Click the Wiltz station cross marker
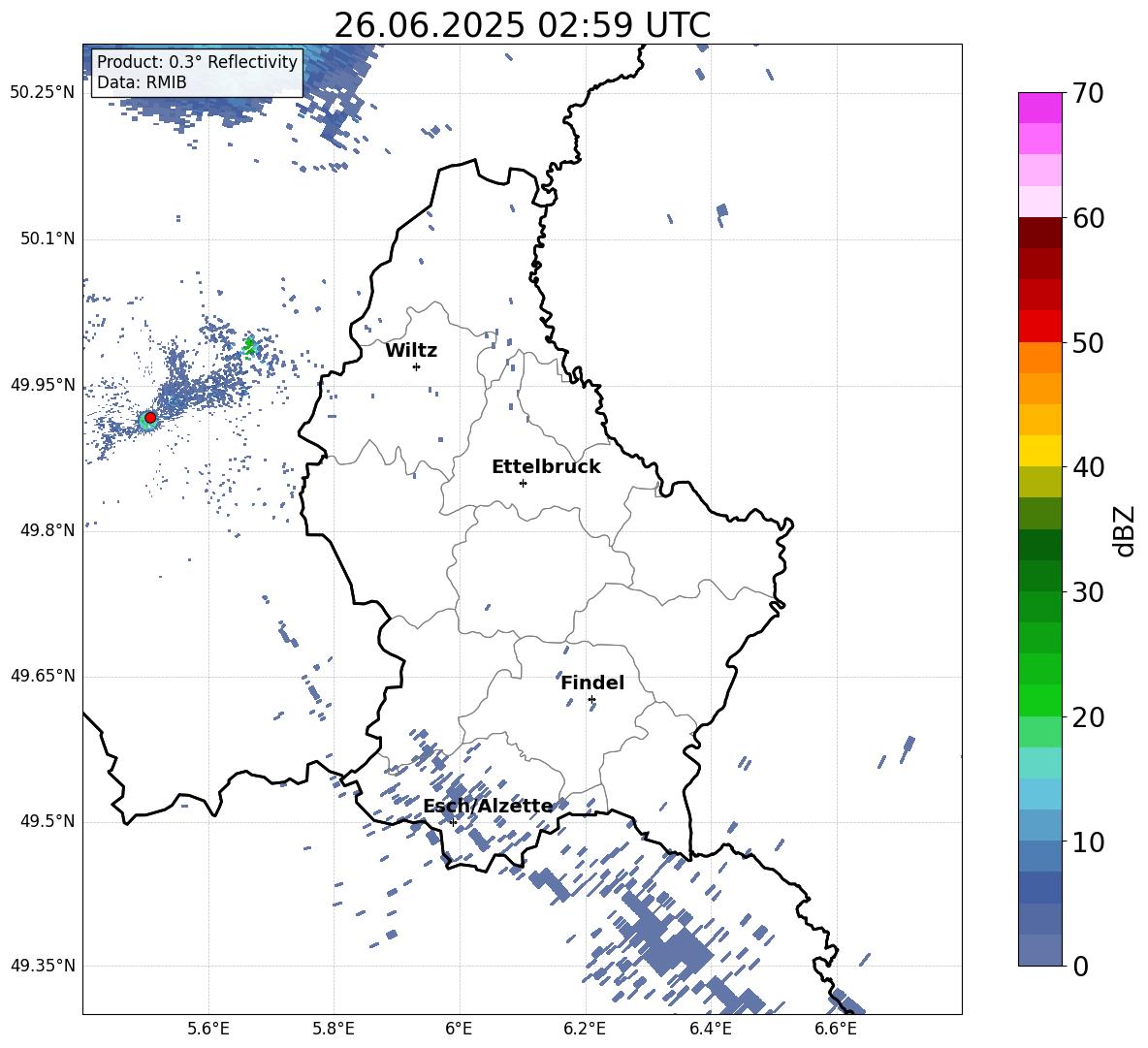The height and width of the screenshot is (1048, 1148). coord(417,366)
